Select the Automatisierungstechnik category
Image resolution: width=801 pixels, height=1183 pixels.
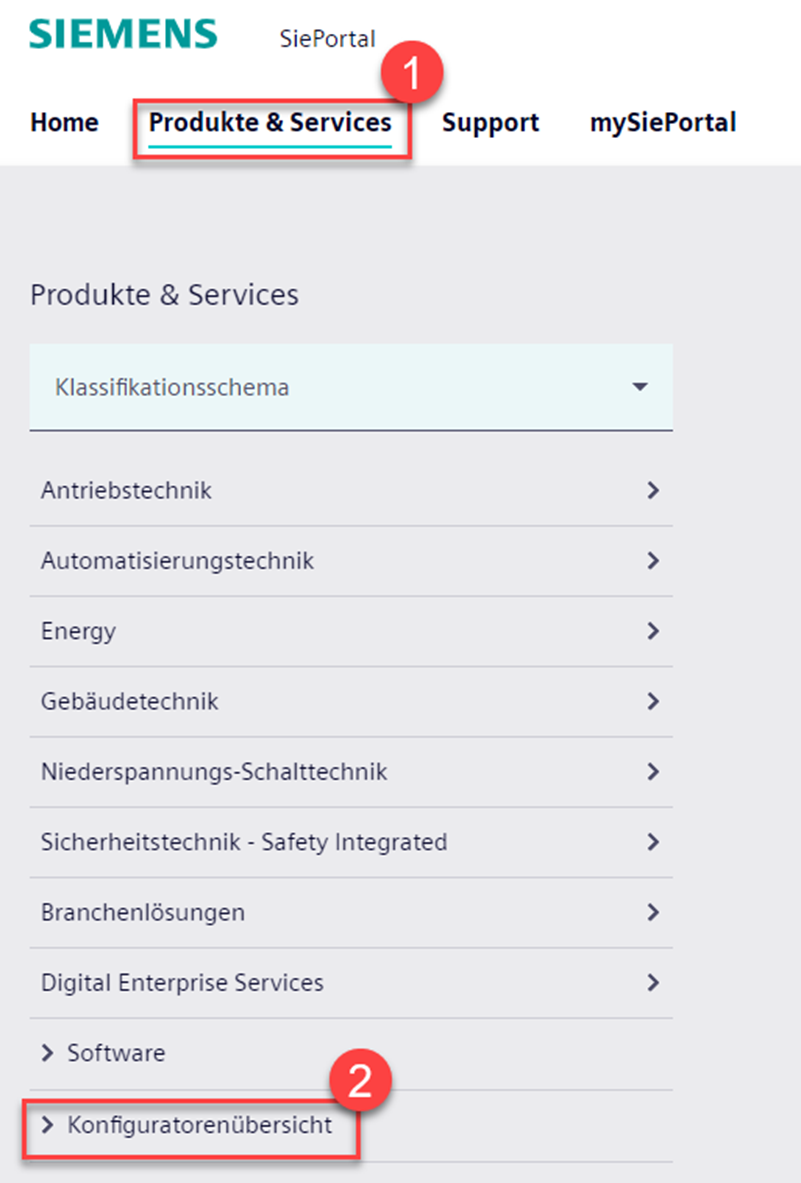(177, 561)
